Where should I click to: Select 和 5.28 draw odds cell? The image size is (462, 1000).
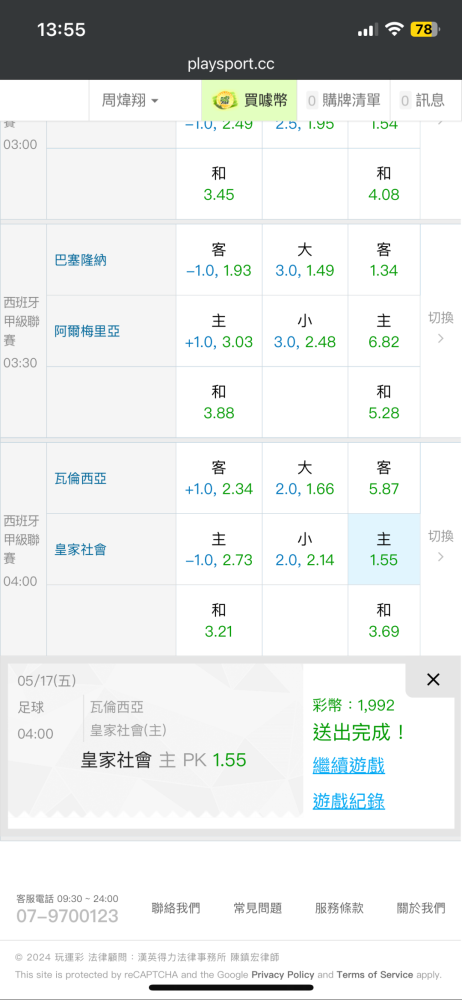click(x=384, y=402)
